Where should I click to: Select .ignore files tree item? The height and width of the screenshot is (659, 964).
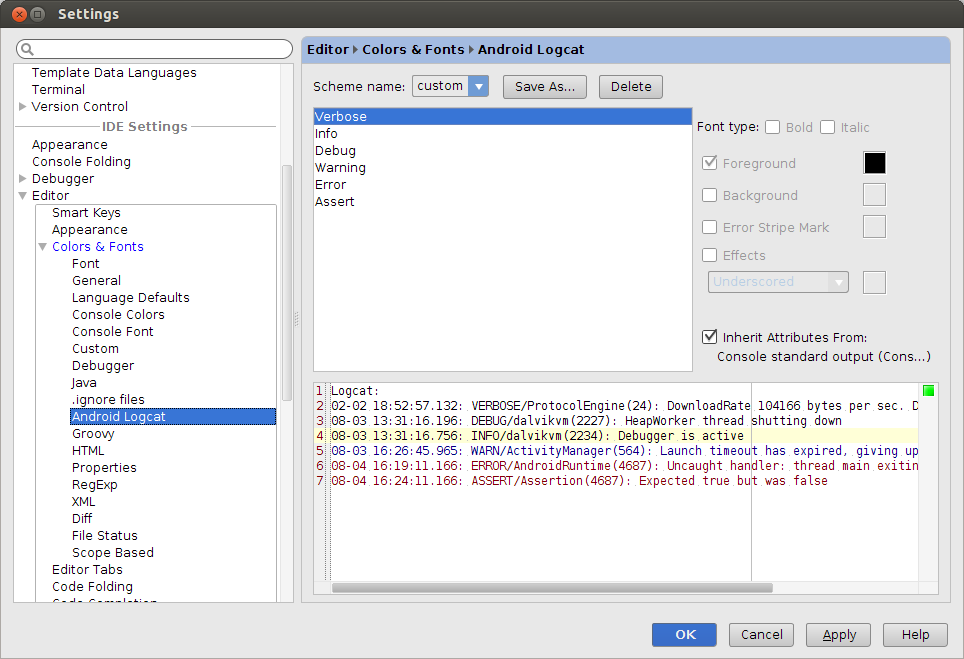click(x=108, y=400)
